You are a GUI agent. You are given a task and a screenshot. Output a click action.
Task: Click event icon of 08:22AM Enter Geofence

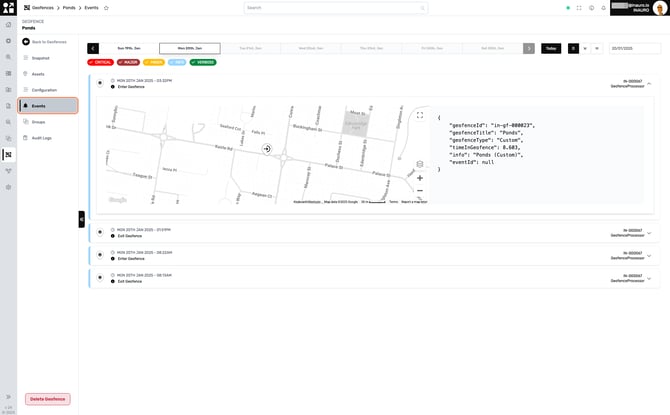coord(100,255)
